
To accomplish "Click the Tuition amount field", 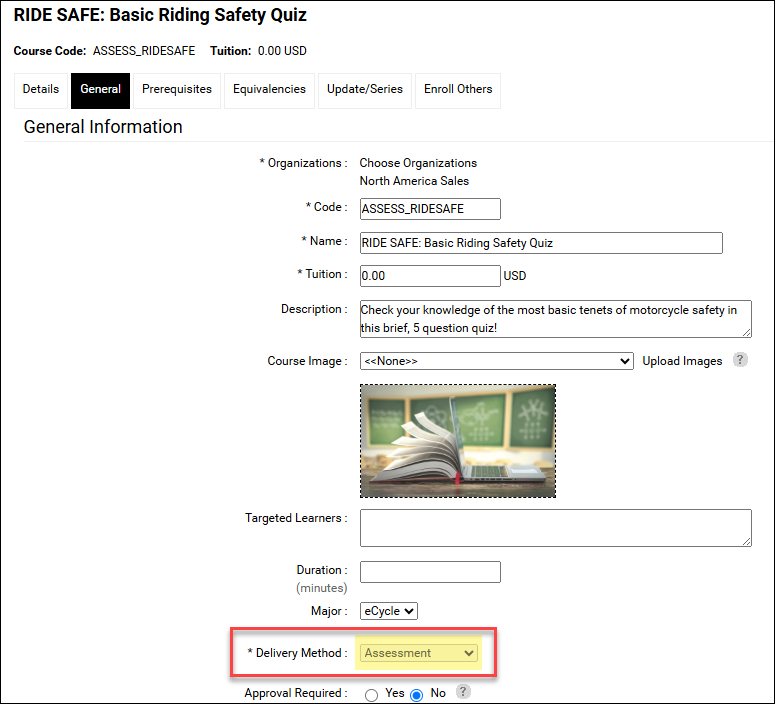I will coord(430,276).
